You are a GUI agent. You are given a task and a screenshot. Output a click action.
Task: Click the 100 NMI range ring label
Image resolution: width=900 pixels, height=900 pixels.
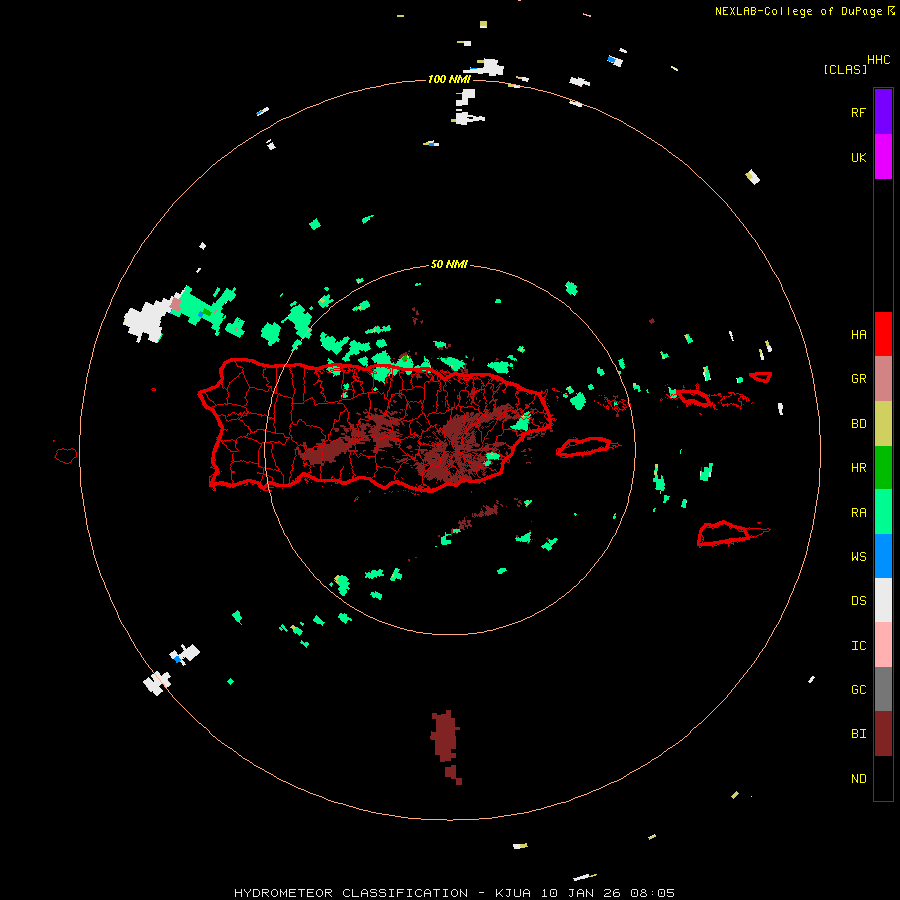pyautogui.click(x=449, y=79)
